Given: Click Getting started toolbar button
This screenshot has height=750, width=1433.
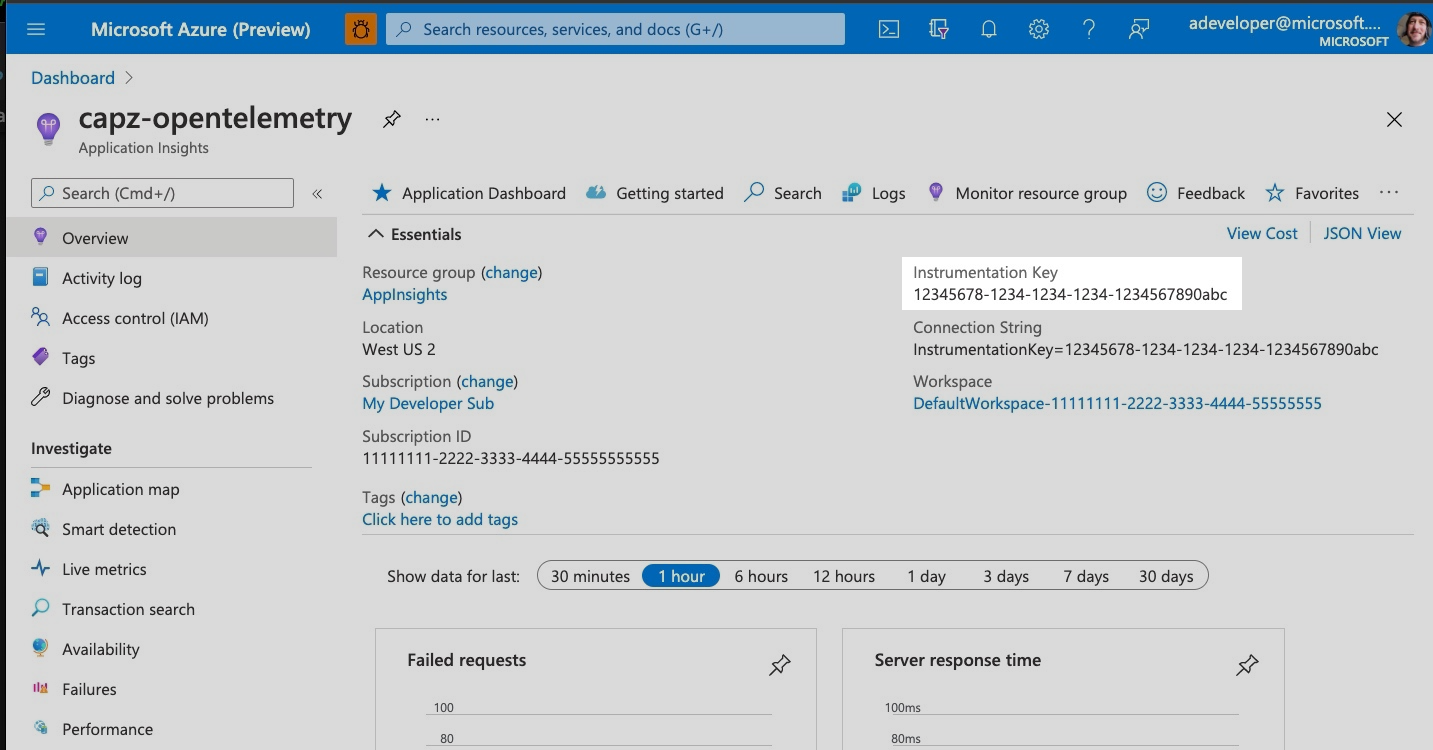Looking at the screenshot, I should [x=654, y=193].
